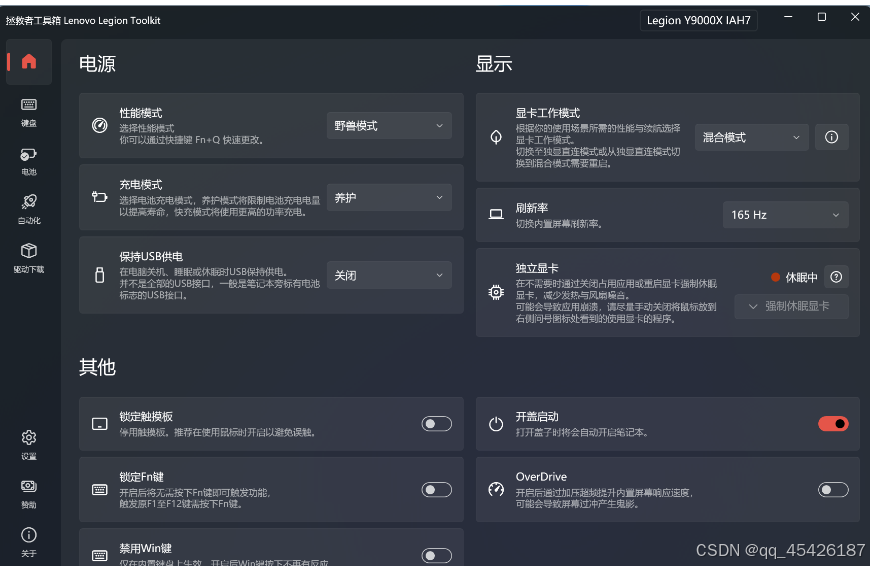
Task: Open the 充电模式 dropdown showing 养护
Action: tap(389, 198)
